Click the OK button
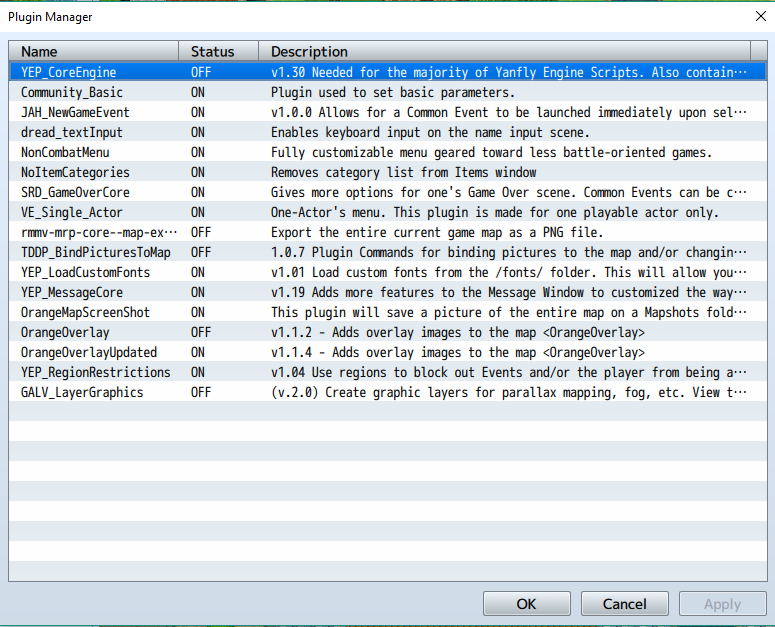The height and width of the screenshot is (627, 775). tap(526, 604)
